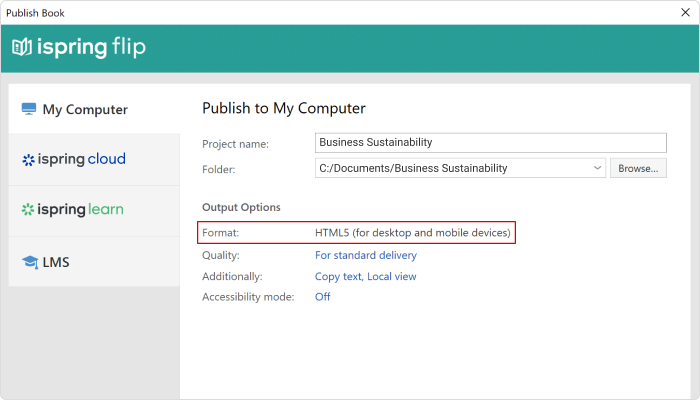Switch to the iSpring Learn tab

tap(94, 211)
